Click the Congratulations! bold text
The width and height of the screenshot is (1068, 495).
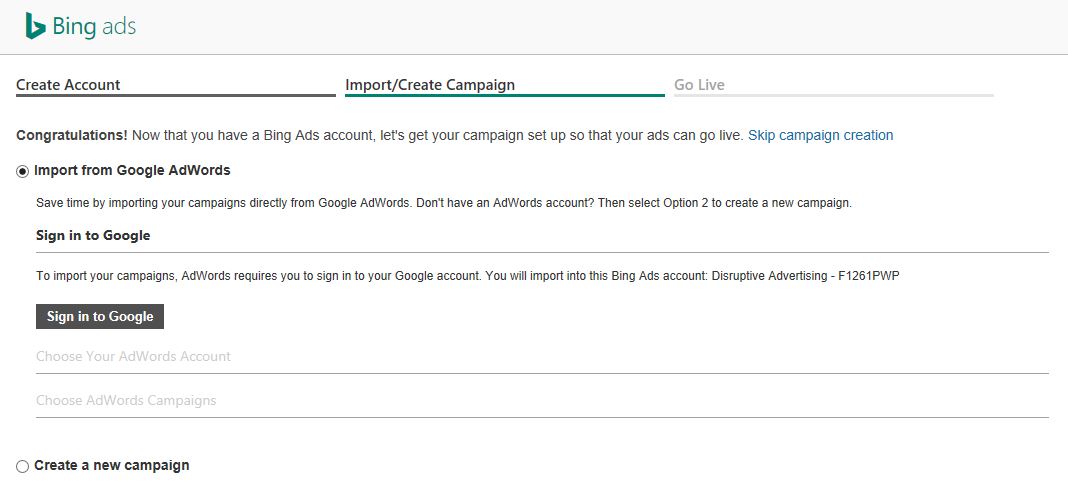(x=72, y=135)
